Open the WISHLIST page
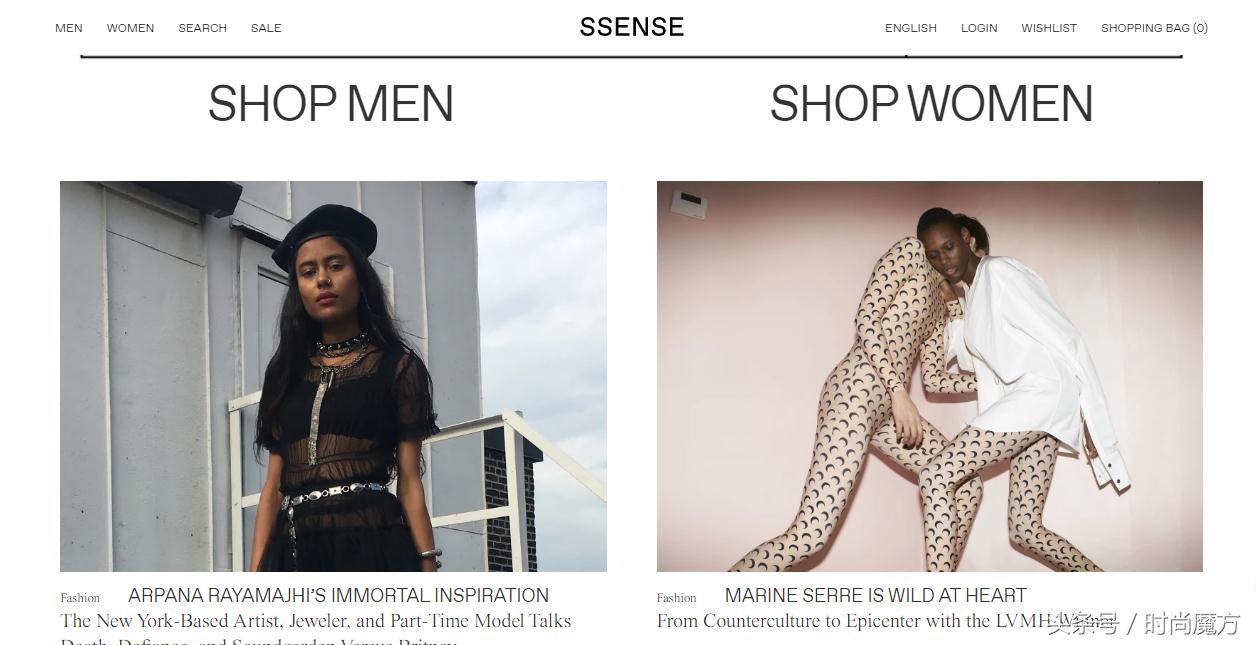Viewport: 1256px width, 645px height. coord(1049,28)
